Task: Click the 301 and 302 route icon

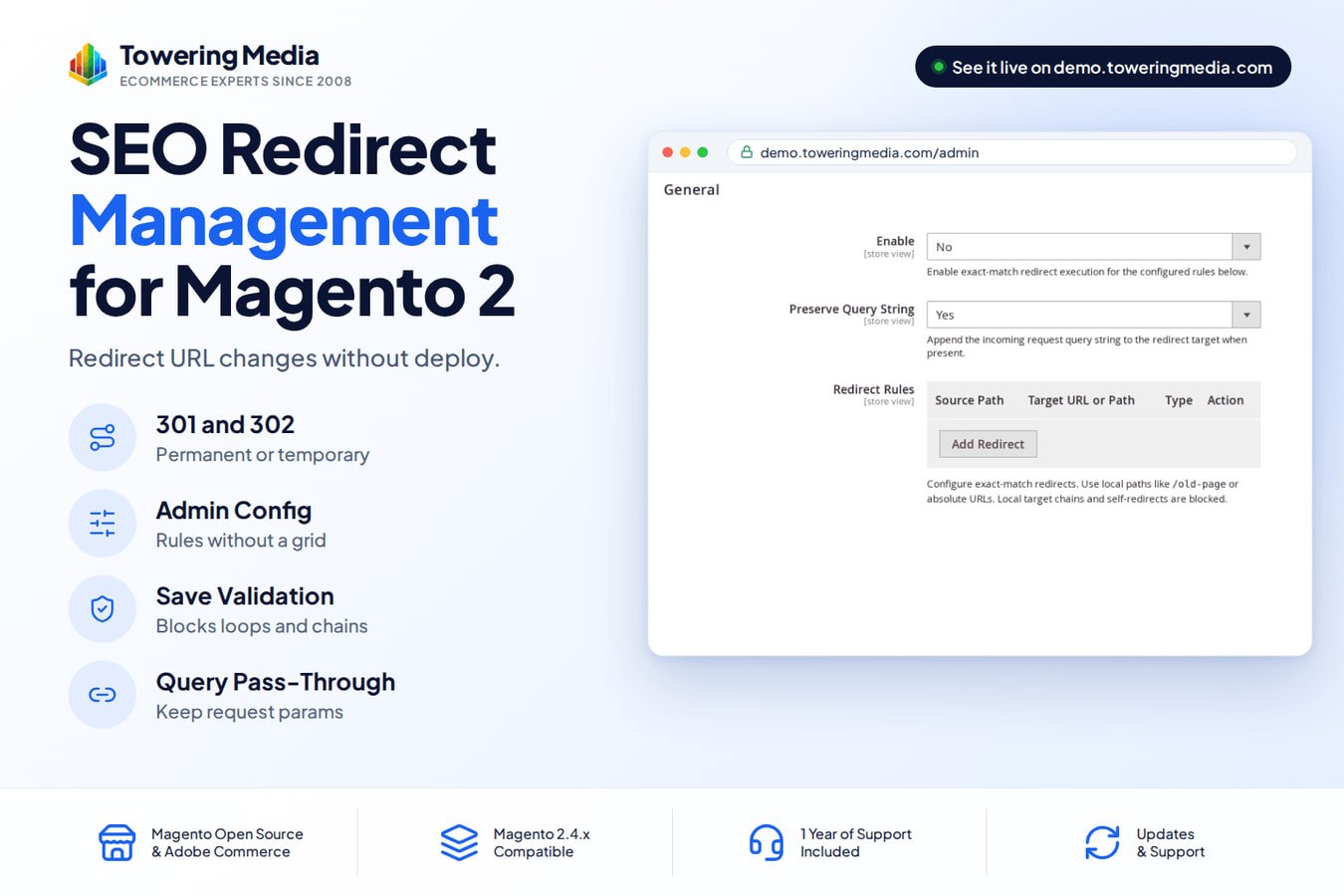Action: click(103, 437)
